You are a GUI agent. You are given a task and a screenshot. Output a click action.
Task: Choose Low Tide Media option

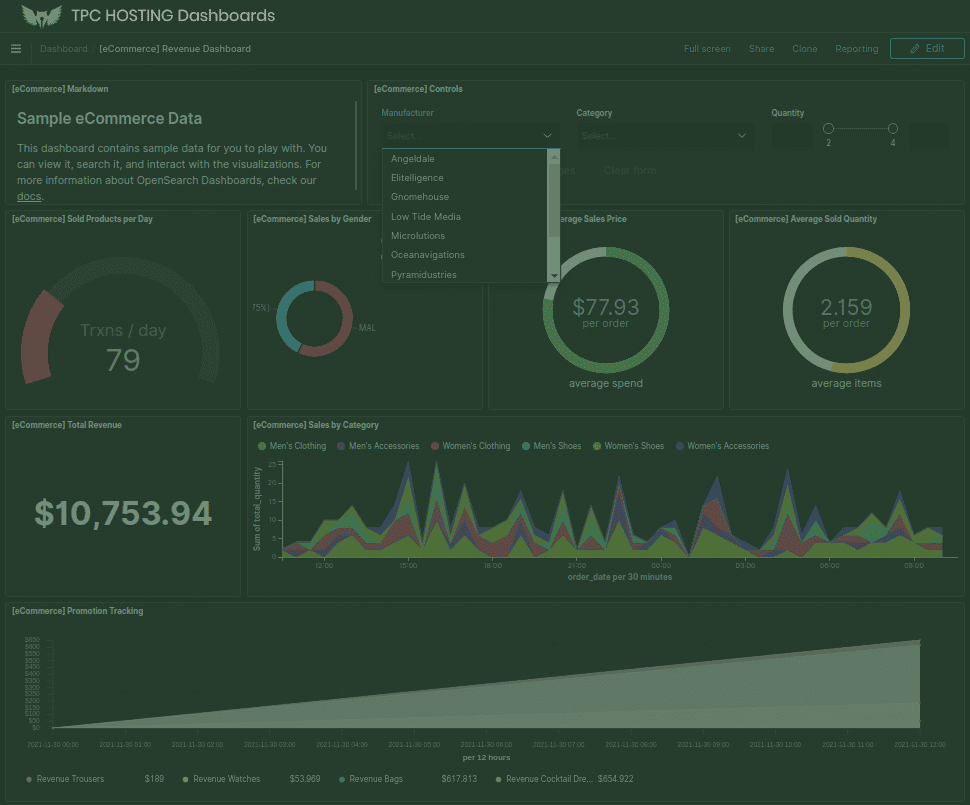[x=426, y=217]
